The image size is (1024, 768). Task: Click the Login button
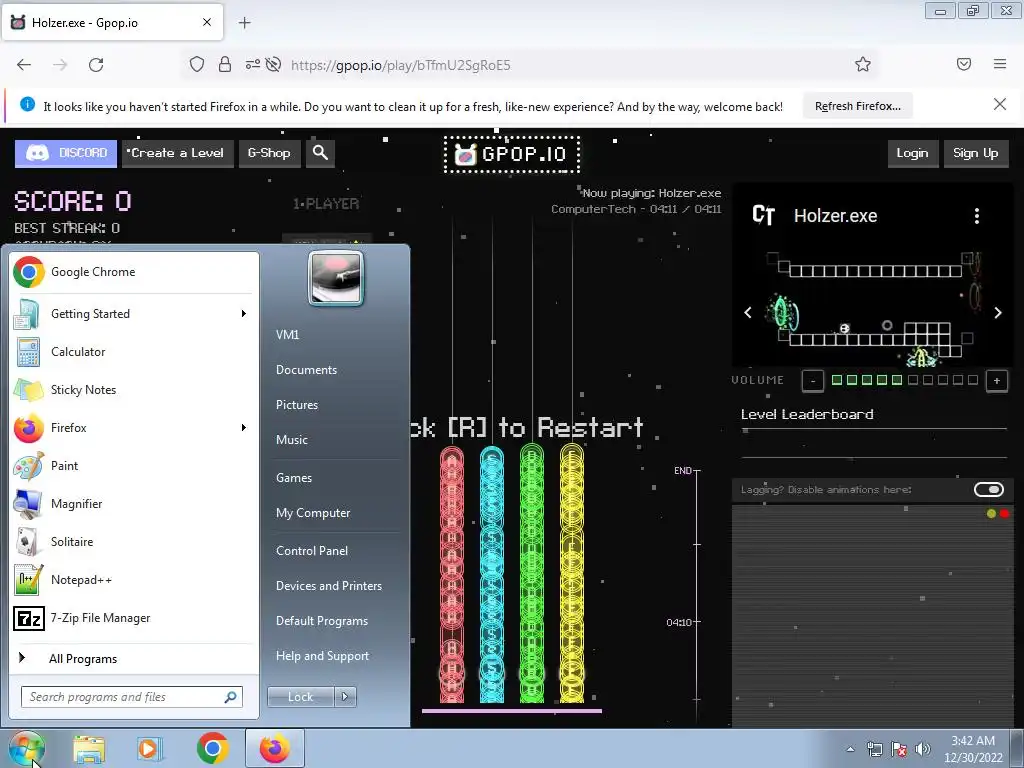pyautogui.click(x=912, y=153)
